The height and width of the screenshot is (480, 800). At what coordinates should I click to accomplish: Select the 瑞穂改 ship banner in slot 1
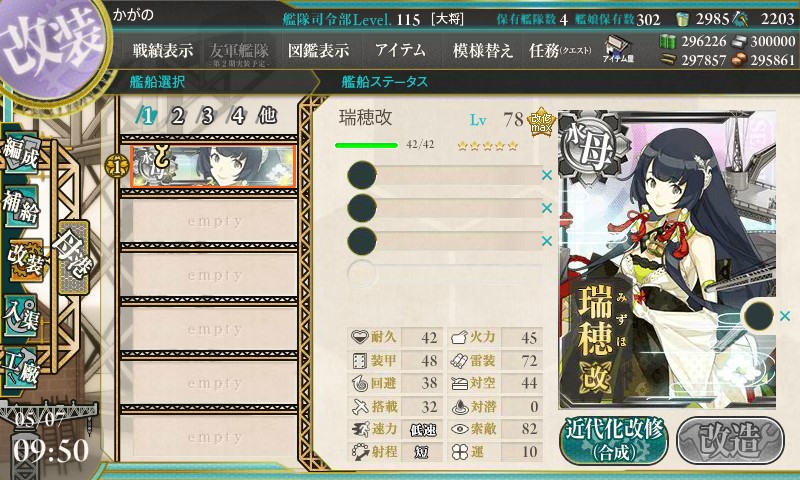[213, 166]
